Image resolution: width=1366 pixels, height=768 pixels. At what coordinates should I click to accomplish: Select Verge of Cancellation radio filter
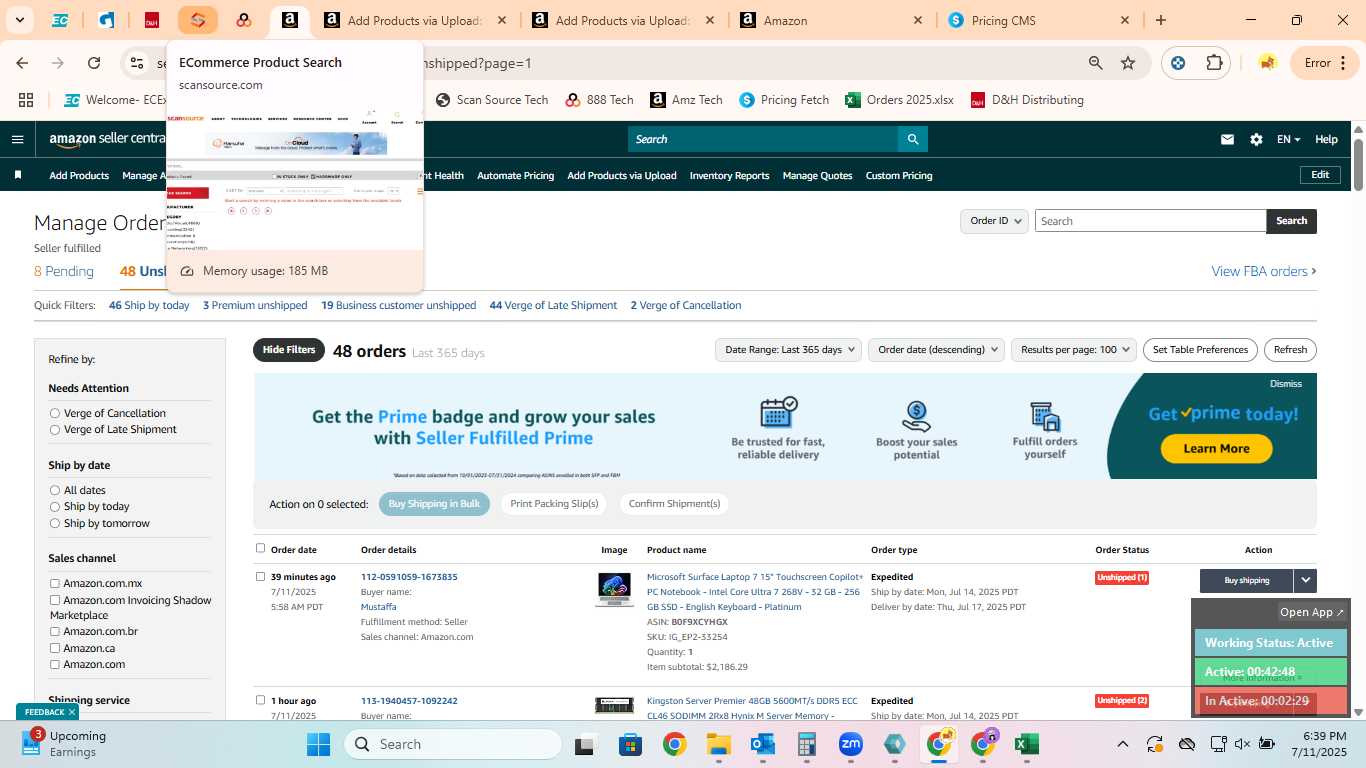pos(55,413)
